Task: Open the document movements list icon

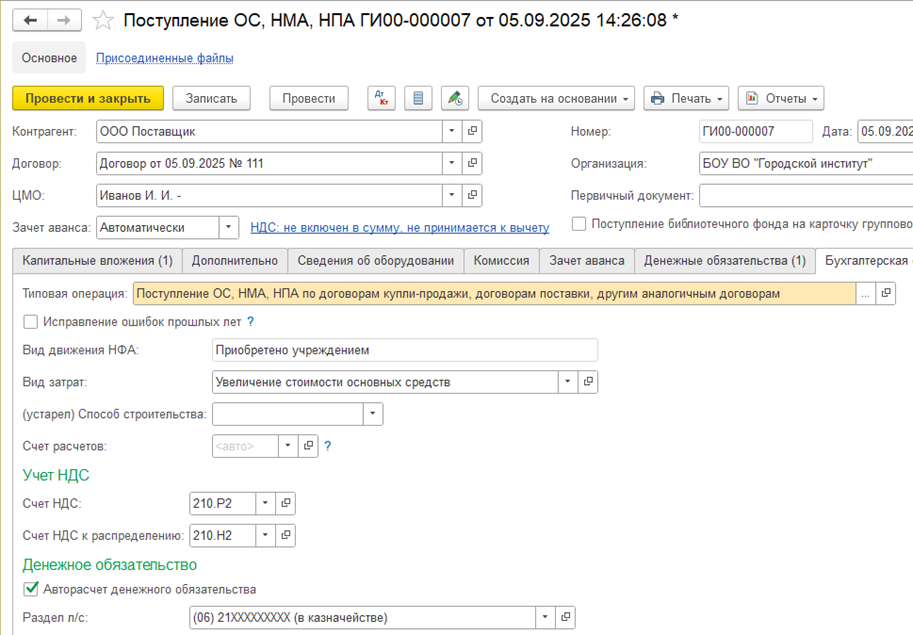Action: 418,98
